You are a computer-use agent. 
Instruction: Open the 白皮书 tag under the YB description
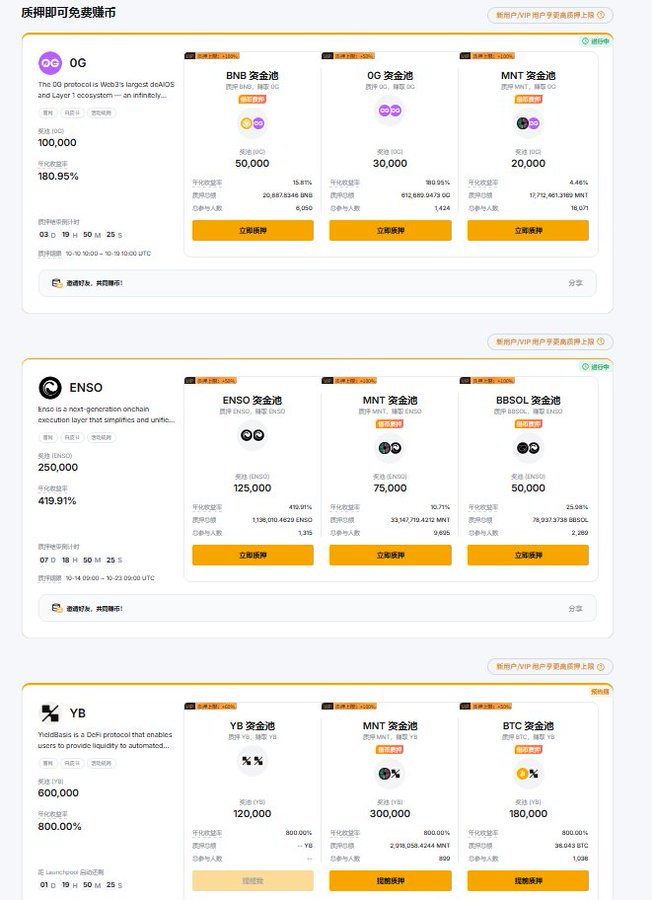tap(72, 763)
